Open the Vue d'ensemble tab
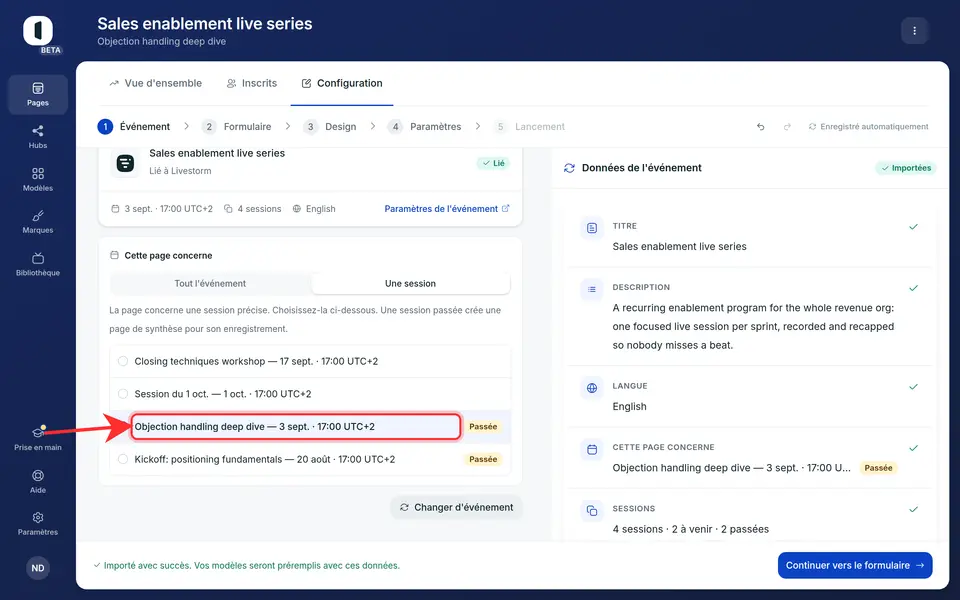This screenshot has height=600, width=960. tap(156, 83)
